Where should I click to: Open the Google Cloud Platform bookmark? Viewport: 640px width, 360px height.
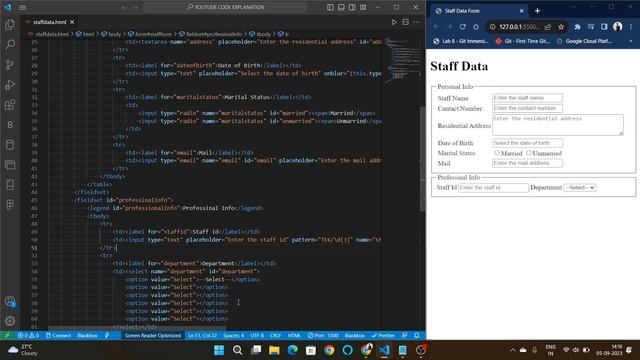(x=584, y=41)
